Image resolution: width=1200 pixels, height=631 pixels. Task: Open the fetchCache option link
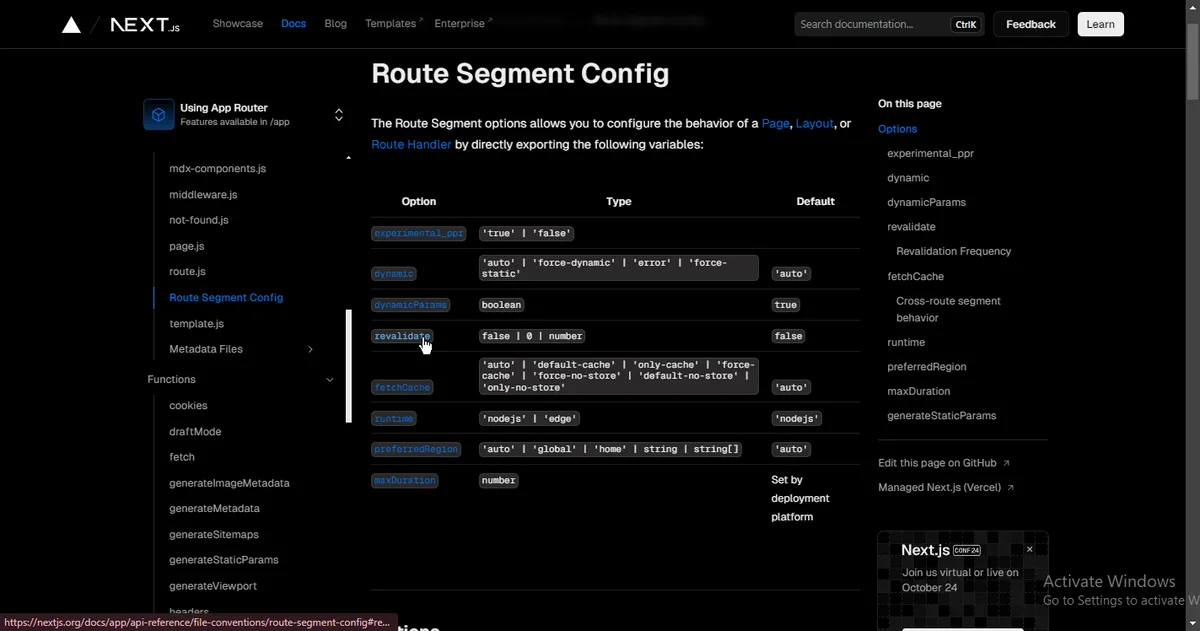point(402,387)
